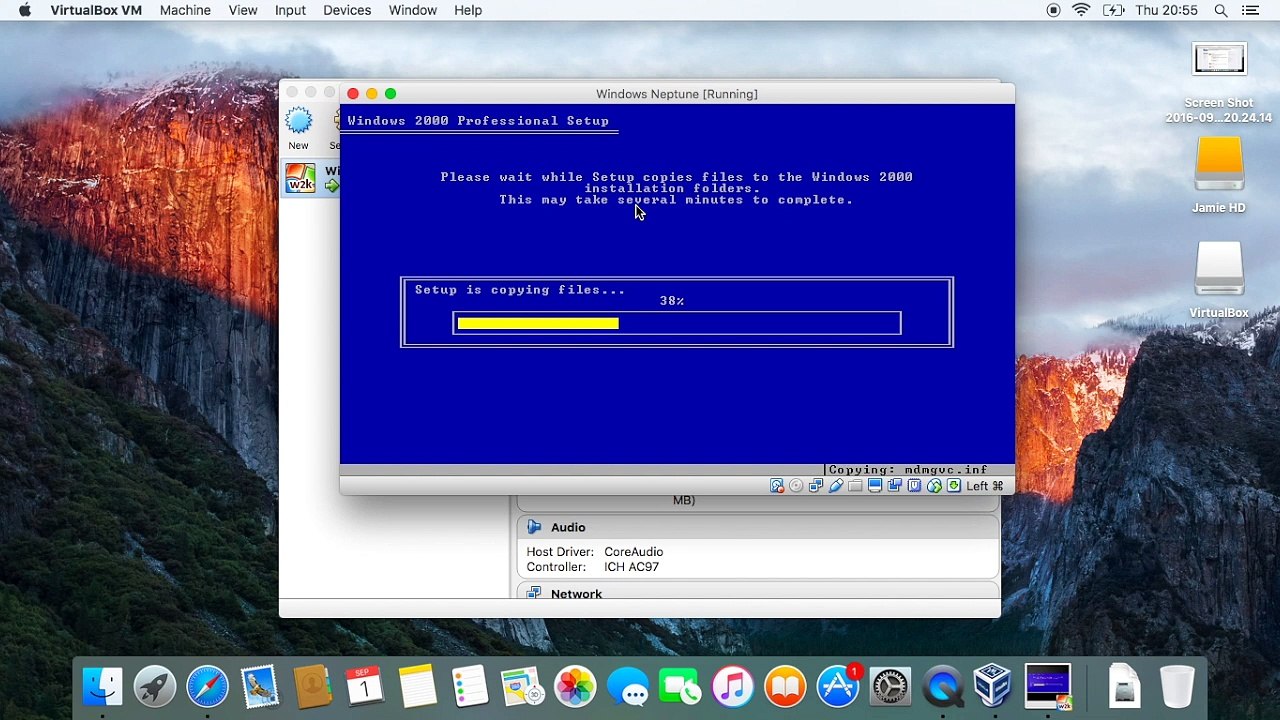Open System Preferences from the Dock

point(890,686)
